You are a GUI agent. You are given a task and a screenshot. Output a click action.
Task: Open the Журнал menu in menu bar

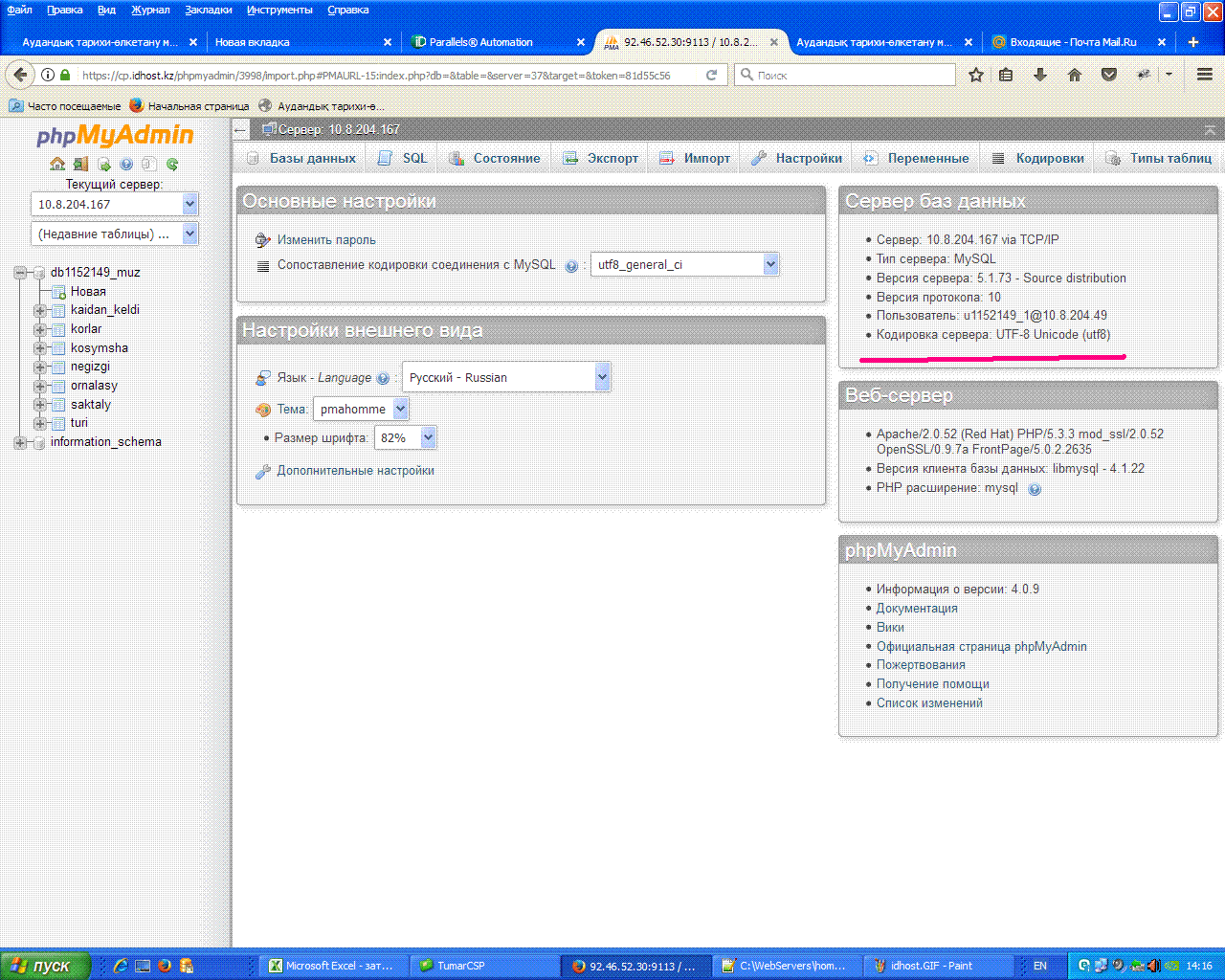click(x=150, y=10)
